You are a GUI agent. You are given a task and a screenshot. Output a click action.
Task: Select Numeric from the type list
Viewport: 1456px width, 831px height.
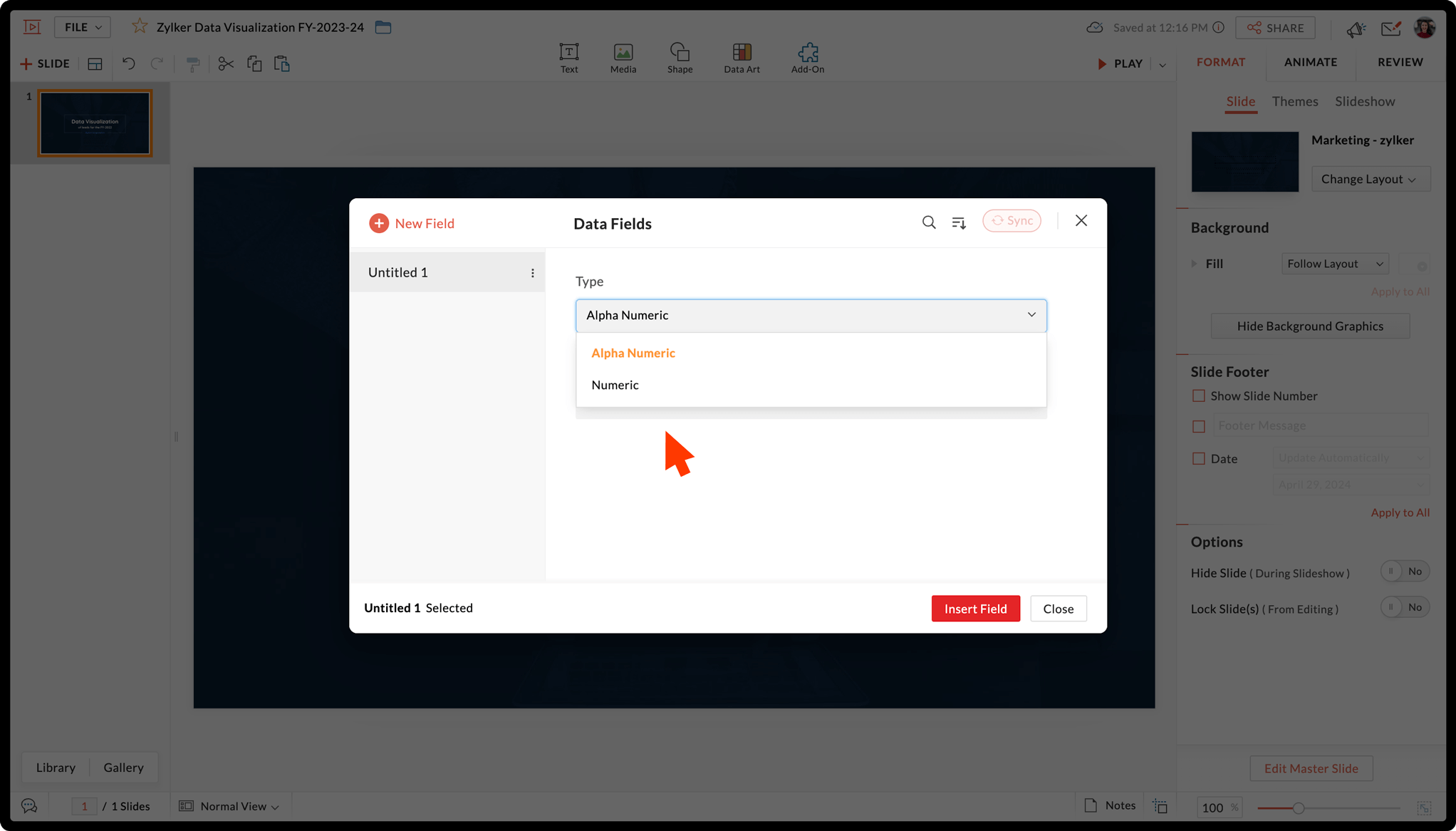[x=615, y=385]
